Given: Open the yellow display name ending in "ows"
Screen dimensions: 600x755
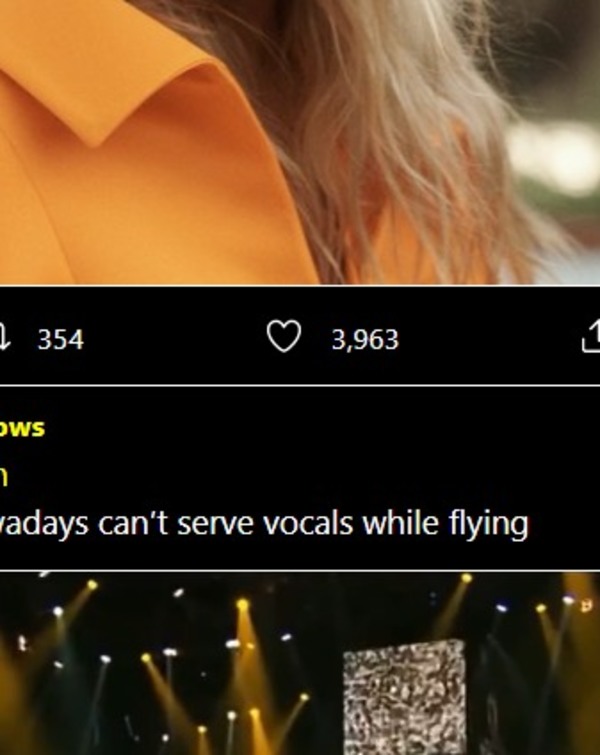Looking at the screenshot, I should click(x=22, y=427).
